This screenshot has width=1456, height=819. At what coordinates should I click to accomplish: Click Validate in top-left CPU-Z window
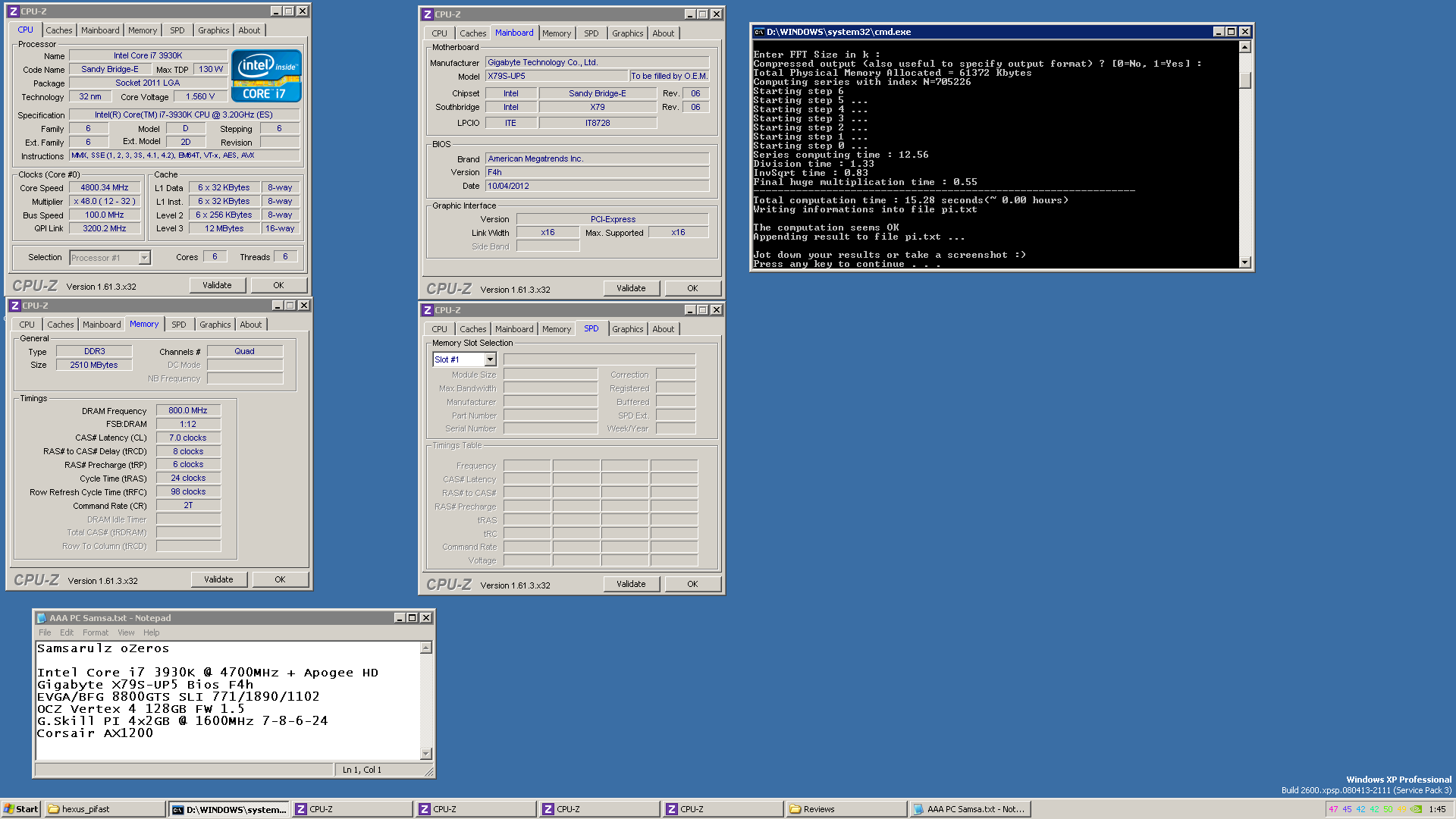pos(217,285)
